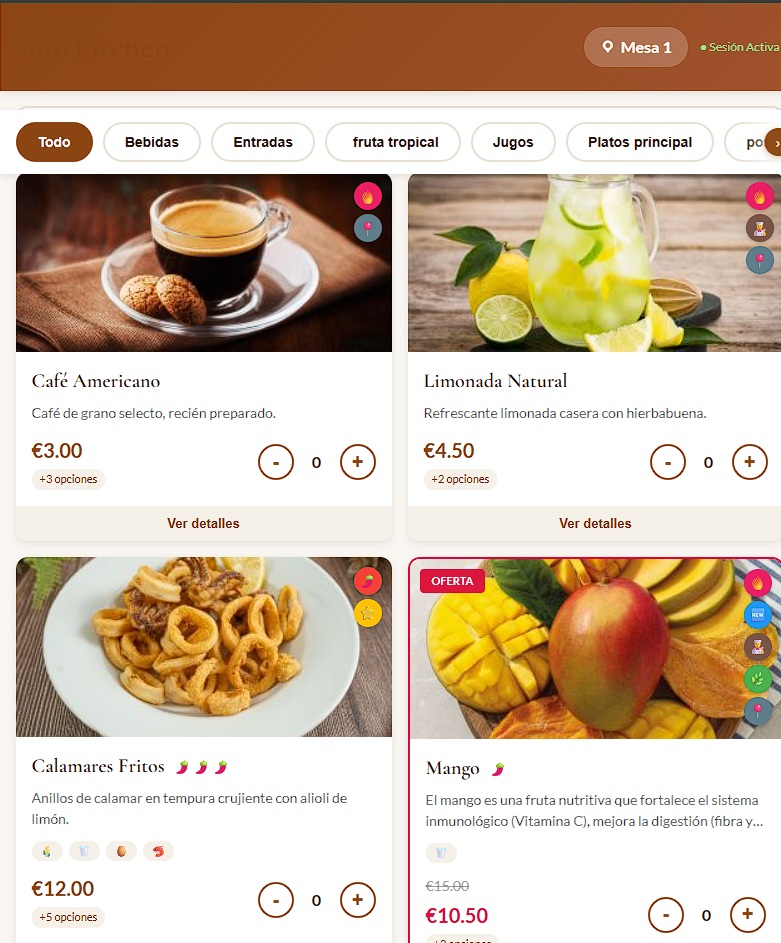Image resolution: width=781 pixels, height=943 pixels.
Task: Select the Bebidas category tab
Action: coord(152,142)
